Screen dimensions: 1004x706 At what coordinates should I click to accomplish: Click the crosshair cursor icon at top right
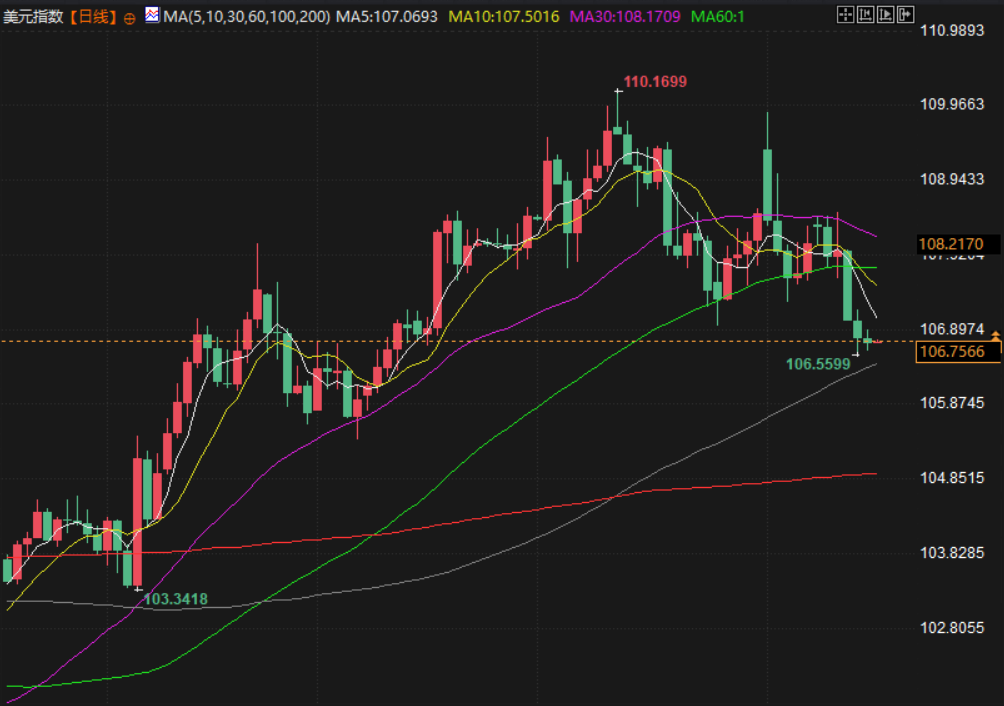[x=845, y=15]
